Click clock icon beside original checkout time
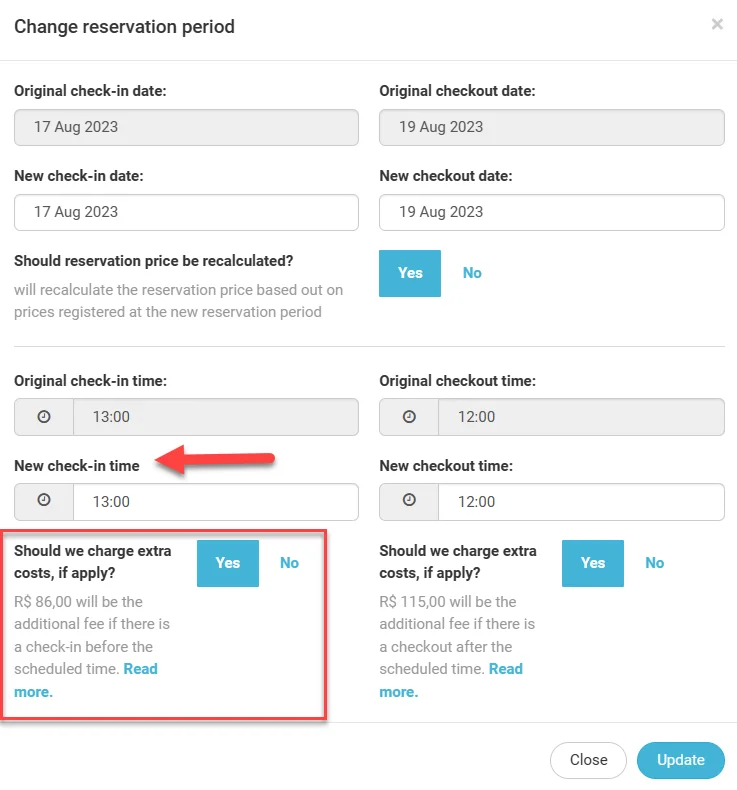 [x=409, y=417]
